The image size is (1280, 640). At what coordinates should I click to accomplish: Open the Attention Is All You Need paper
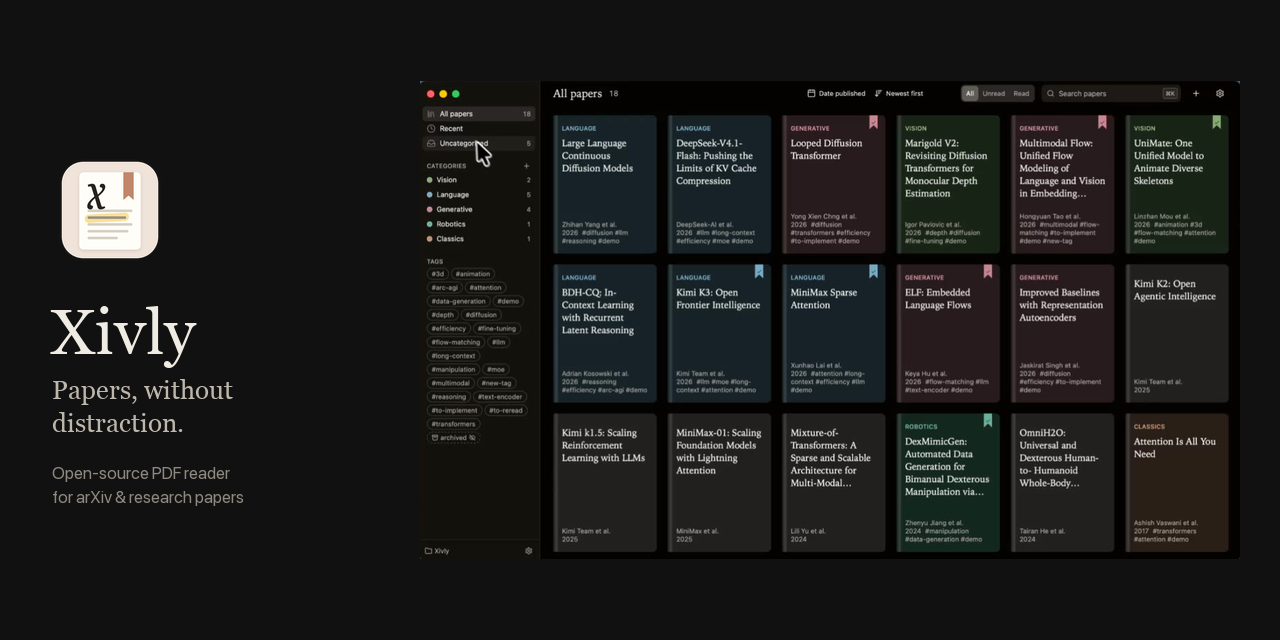[1177, 483]
